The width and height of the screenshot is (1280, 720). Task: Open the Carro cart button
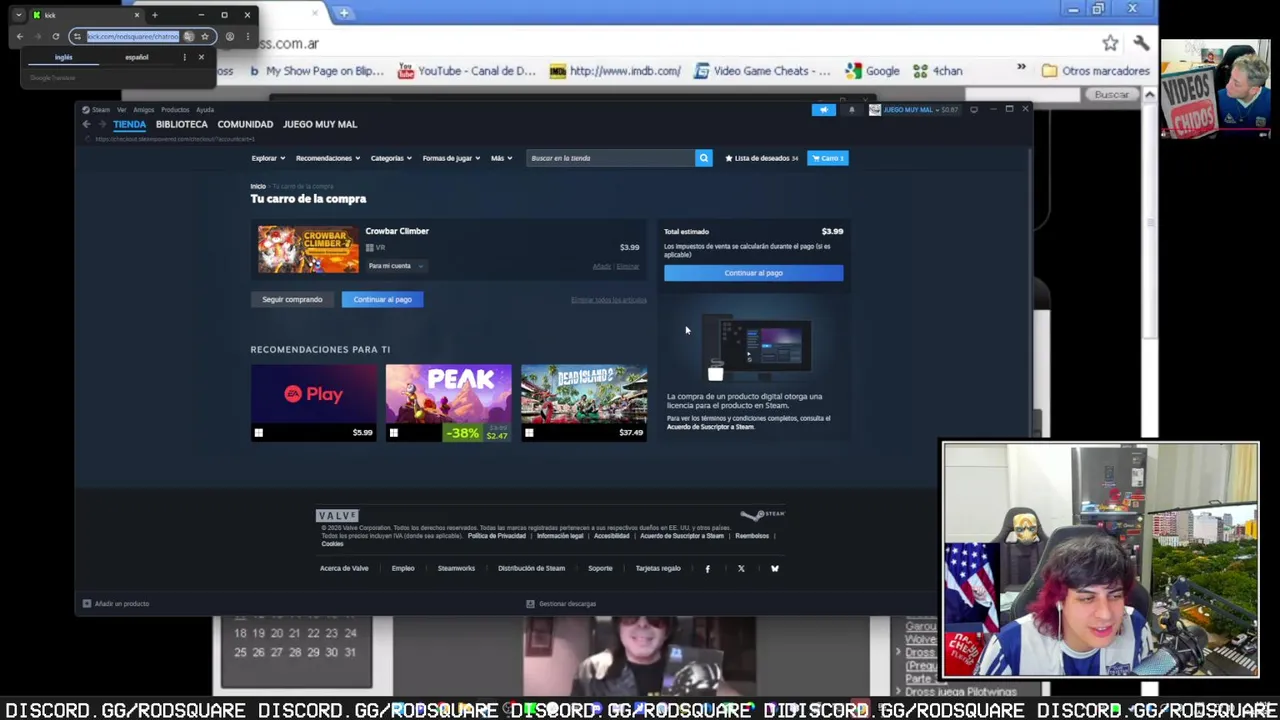[828, 158]
